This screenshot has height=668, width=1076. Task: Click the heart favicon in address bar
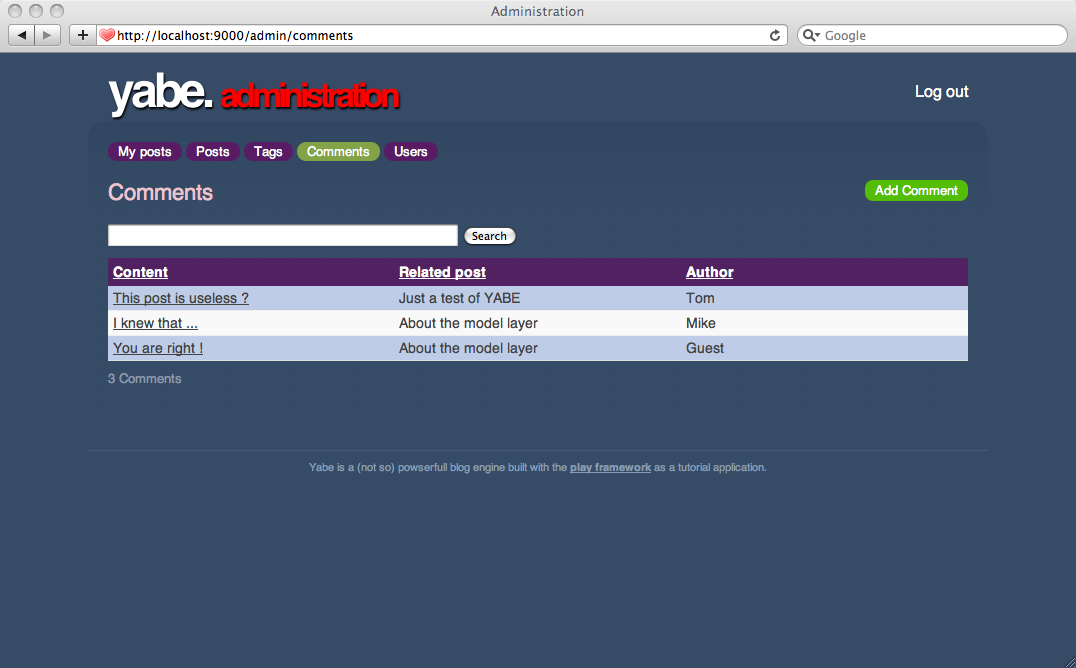click(x=107, y=35)
